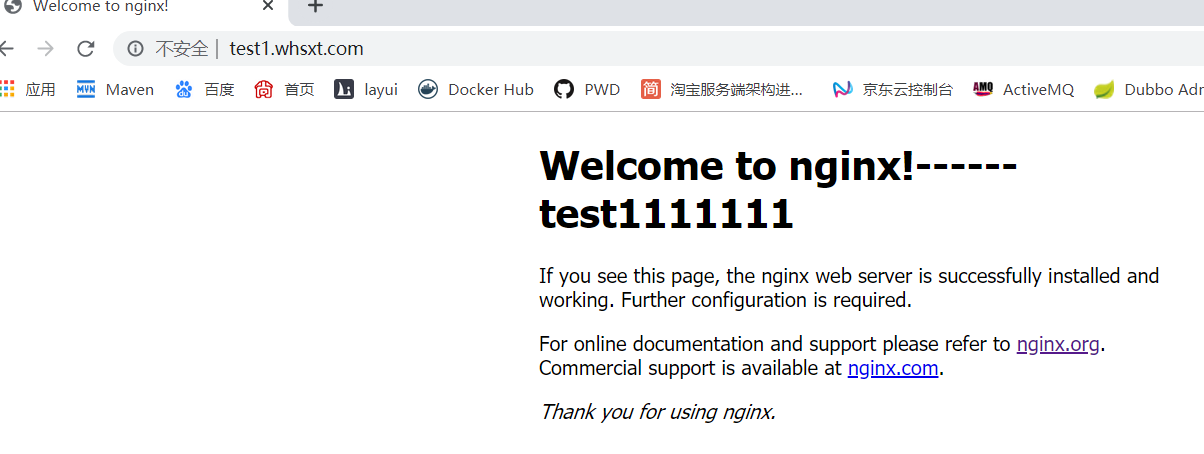1204x454 pixels.
Task: Open the layui bookmark
Action: point(366,89)
